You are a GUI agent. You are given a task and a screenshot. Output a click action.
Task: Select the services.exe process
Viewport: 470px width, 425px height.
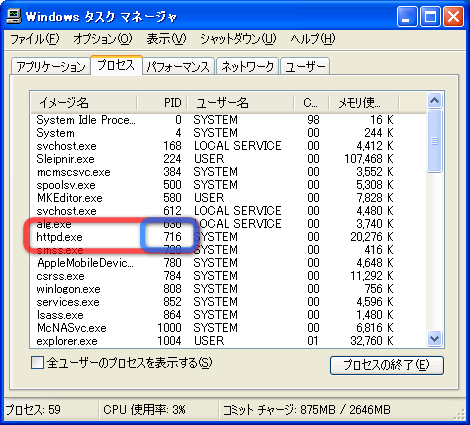pos(228,302)
